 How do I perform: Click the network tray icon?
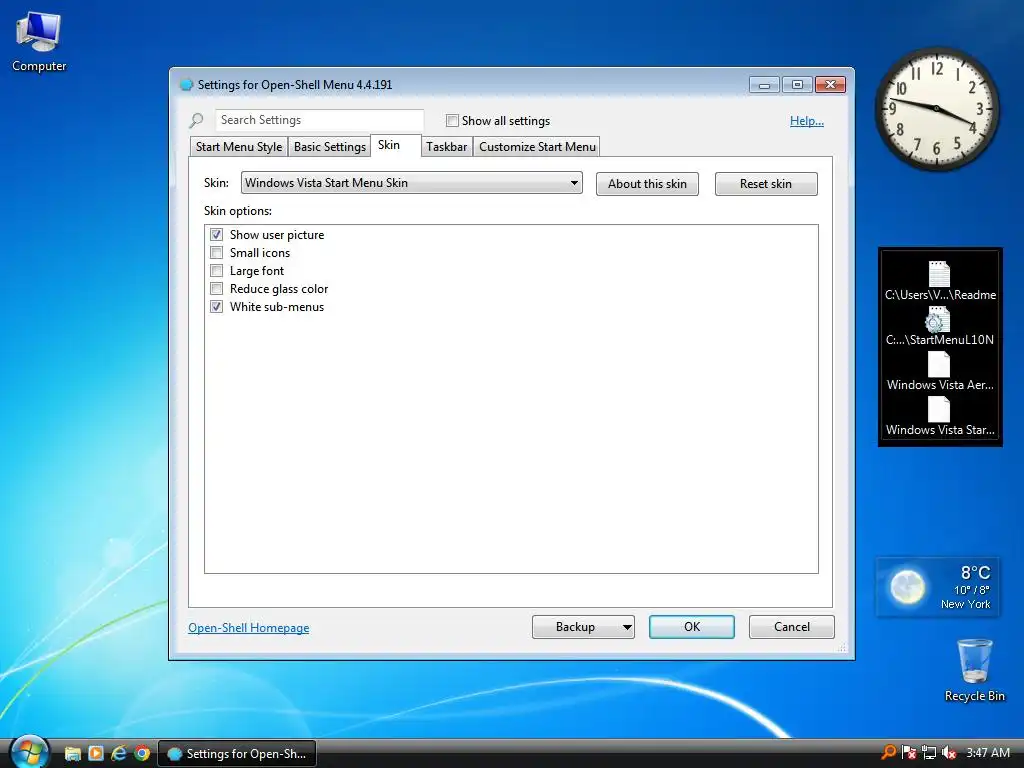pos(929,753)
